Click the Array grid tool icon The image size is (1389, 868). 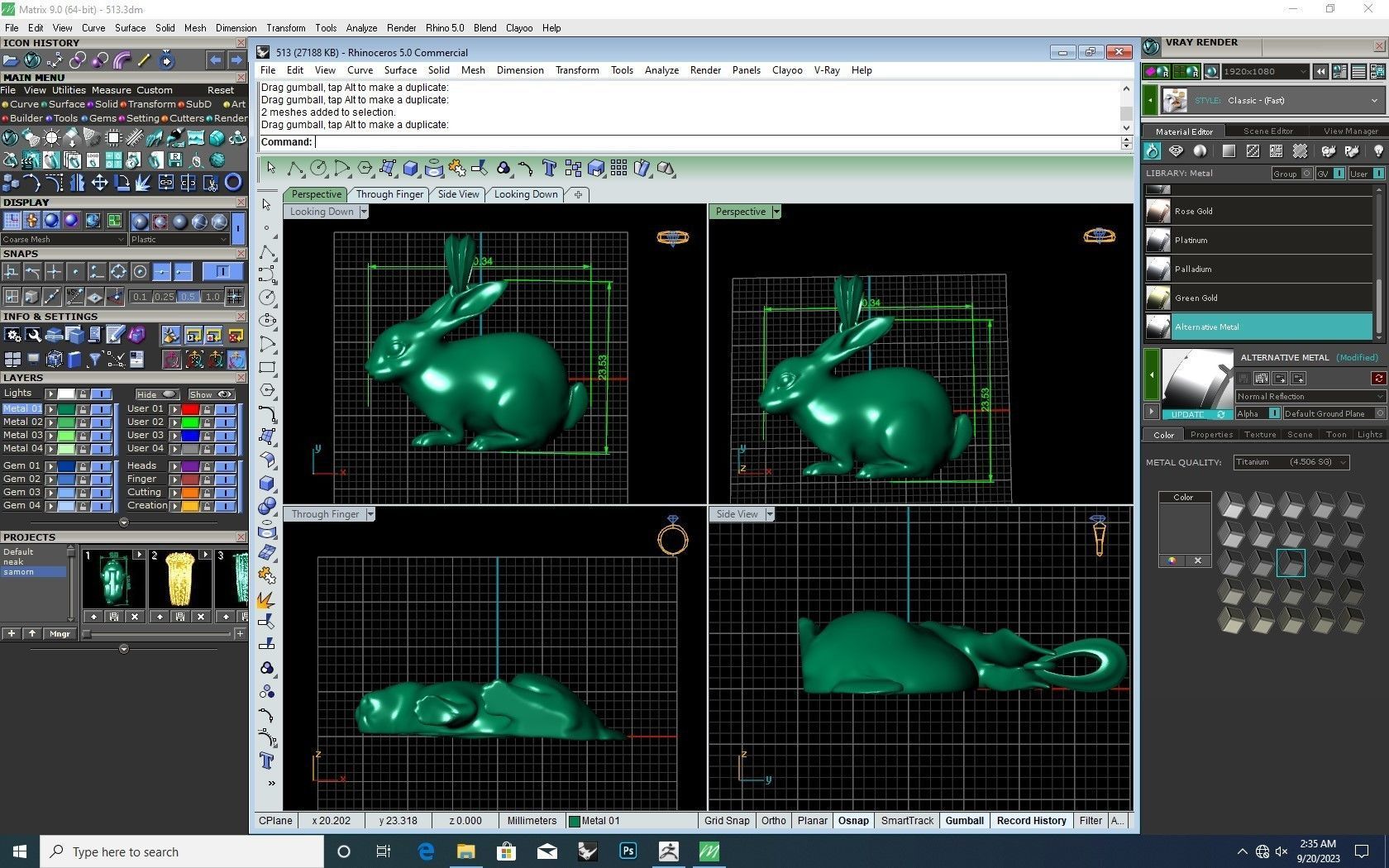click(x=618, y=169)
